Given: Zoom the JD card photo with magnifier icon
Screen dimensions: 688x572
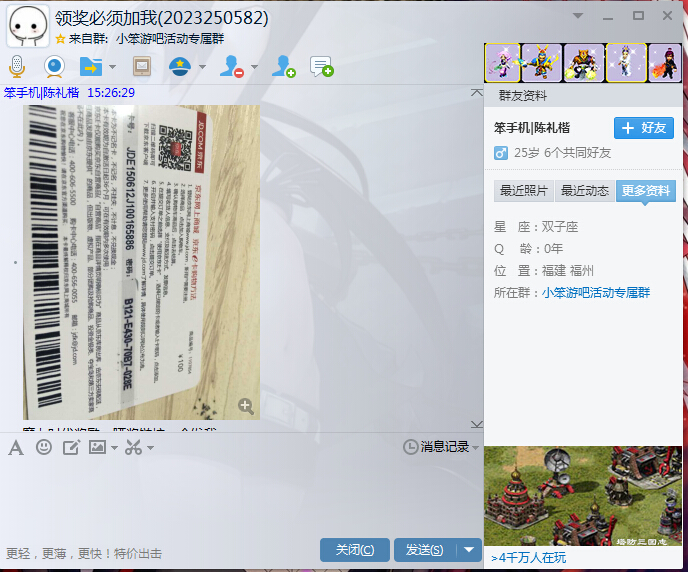Looking at the screenshot, I should tap(246, 406).
